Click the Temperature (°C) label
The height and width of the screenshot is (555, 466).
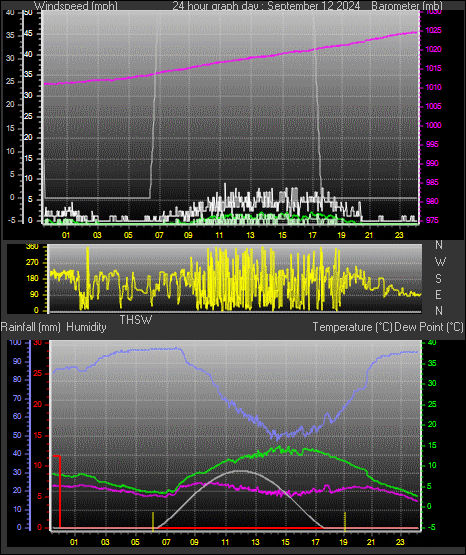(x=352, y=327)
